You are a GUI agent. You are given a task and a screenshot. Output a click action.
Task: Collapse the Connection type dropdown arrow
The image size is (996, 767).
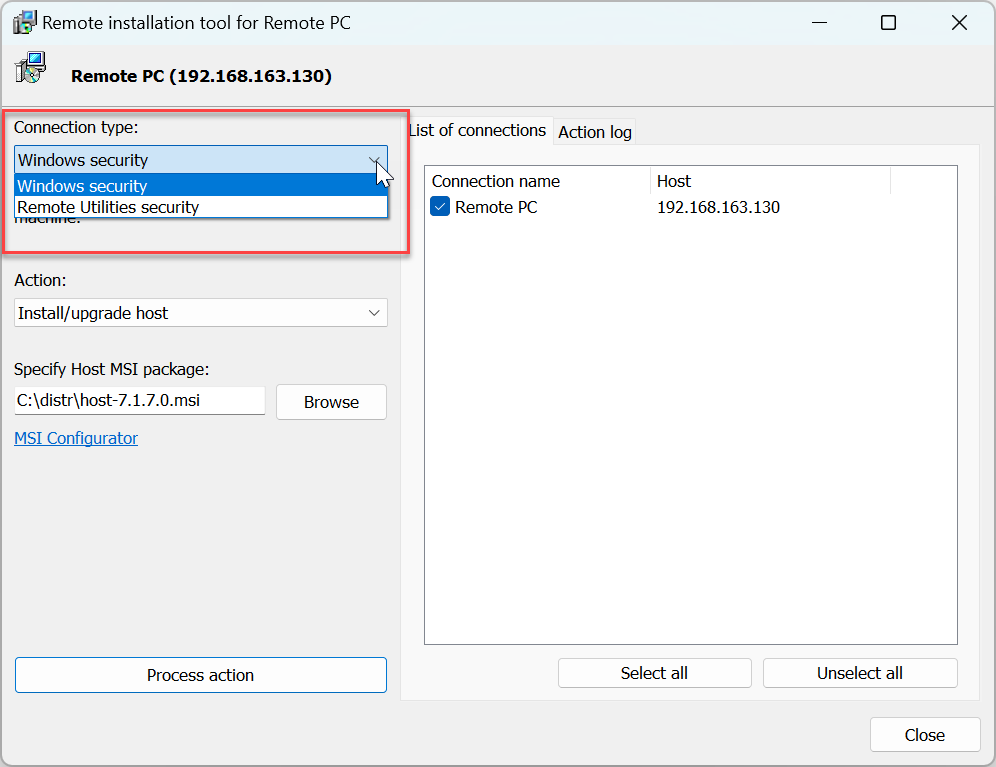click(x=374, y=160)
